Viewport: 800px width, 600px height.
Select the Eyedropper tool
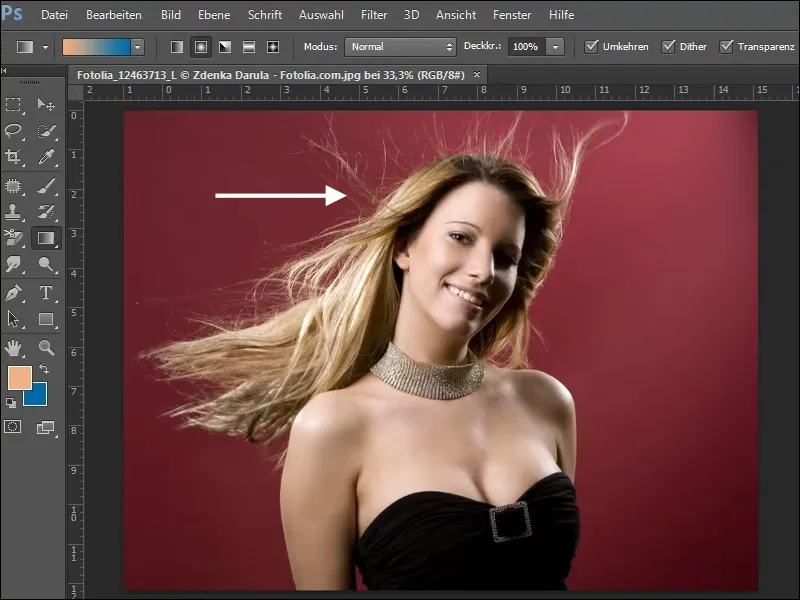(x=46, y=157)
